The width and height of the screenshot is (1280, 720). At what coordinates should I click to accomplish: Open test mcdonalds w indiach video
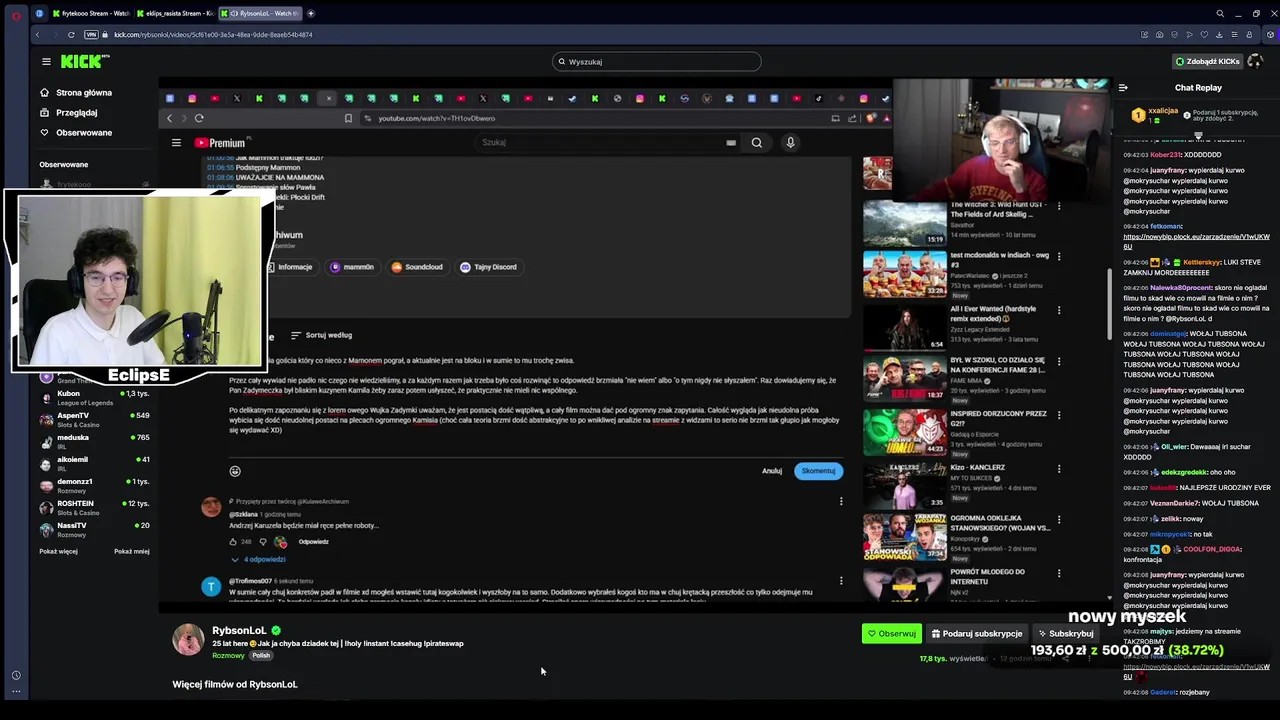(904, 275)
